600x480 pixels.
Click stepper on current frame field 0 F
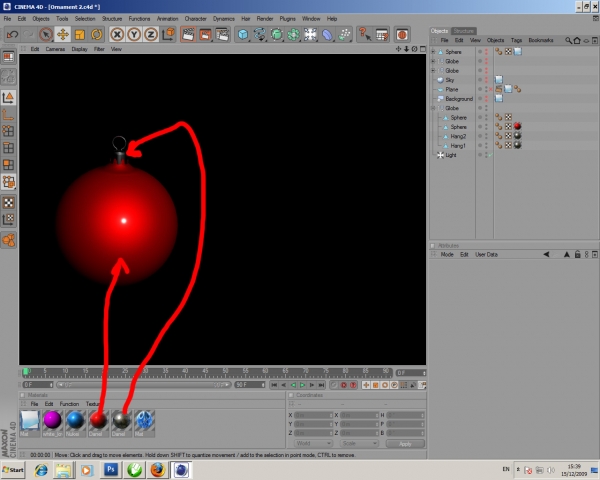[x=424, y=373]
